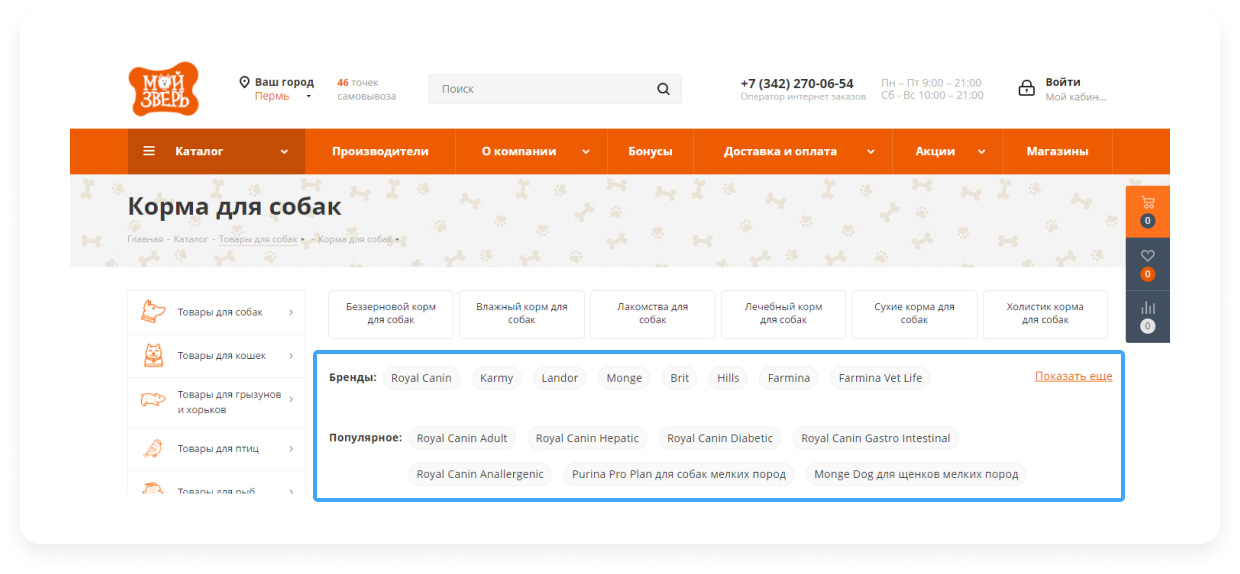The image size is (1240, 574).
Task: Click the Каталог breadcrumb link
Action: tap(190, 239)
